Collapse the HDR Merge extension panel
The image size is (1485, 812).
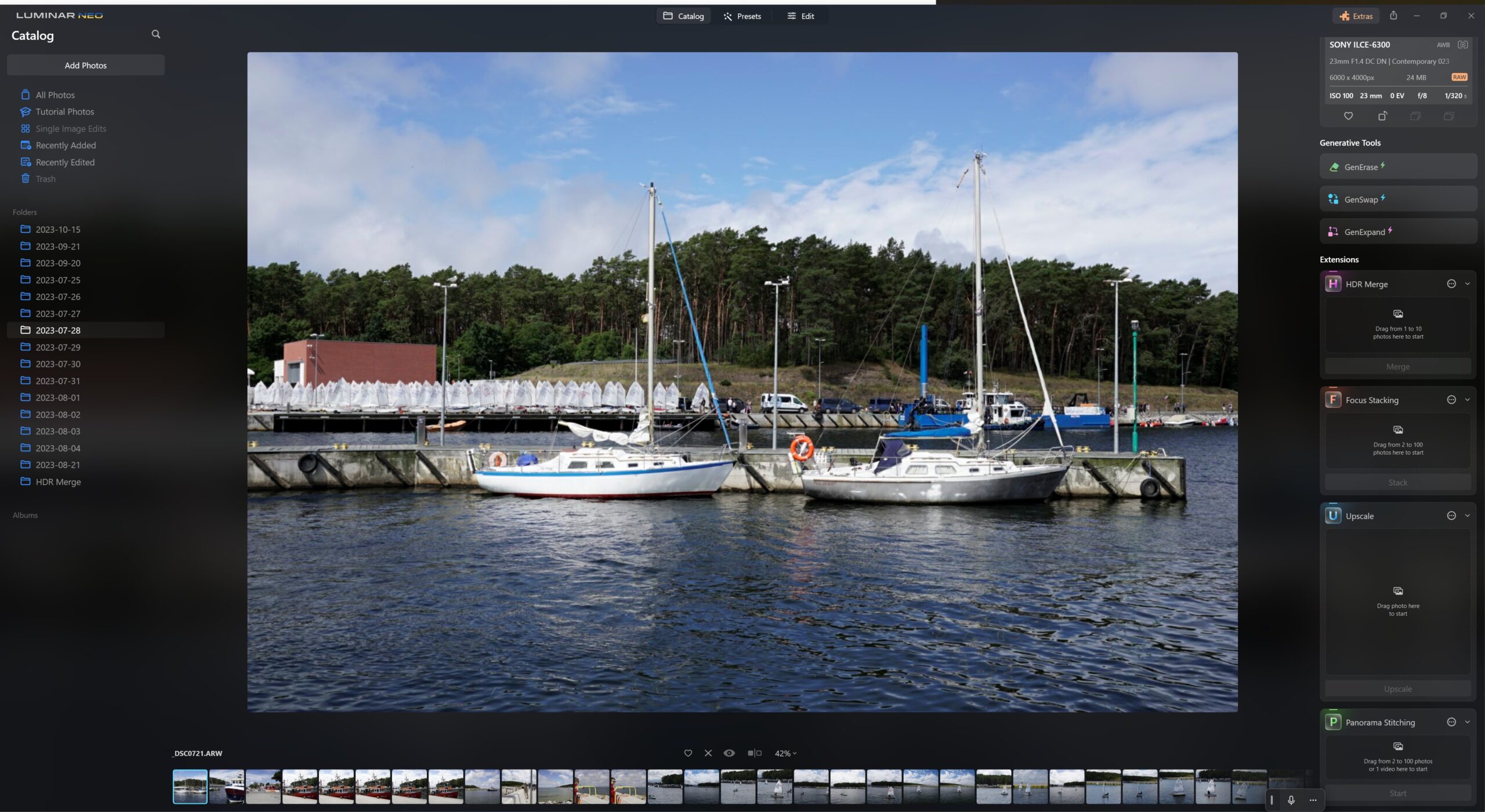tap(1468, 284)
